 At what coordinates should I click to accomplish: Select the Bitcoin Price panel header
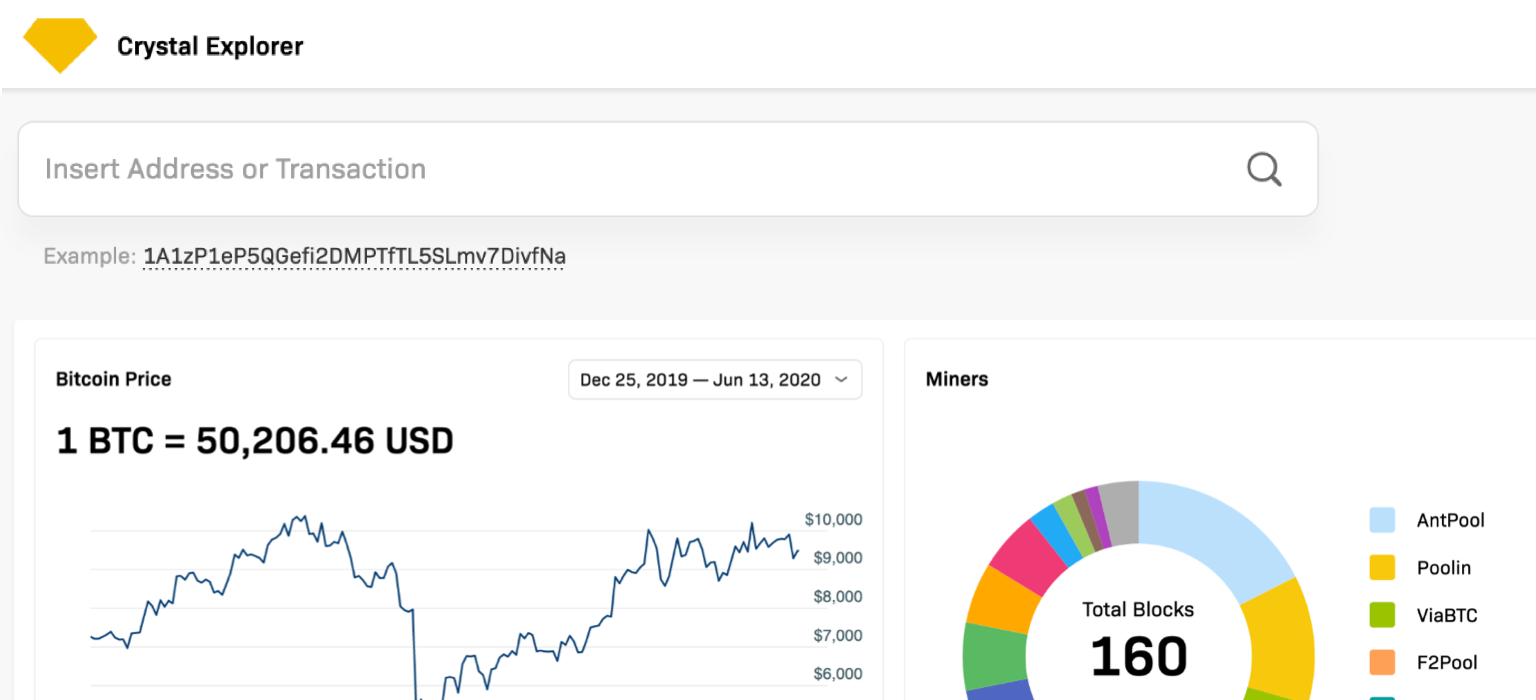pos(113,379)
